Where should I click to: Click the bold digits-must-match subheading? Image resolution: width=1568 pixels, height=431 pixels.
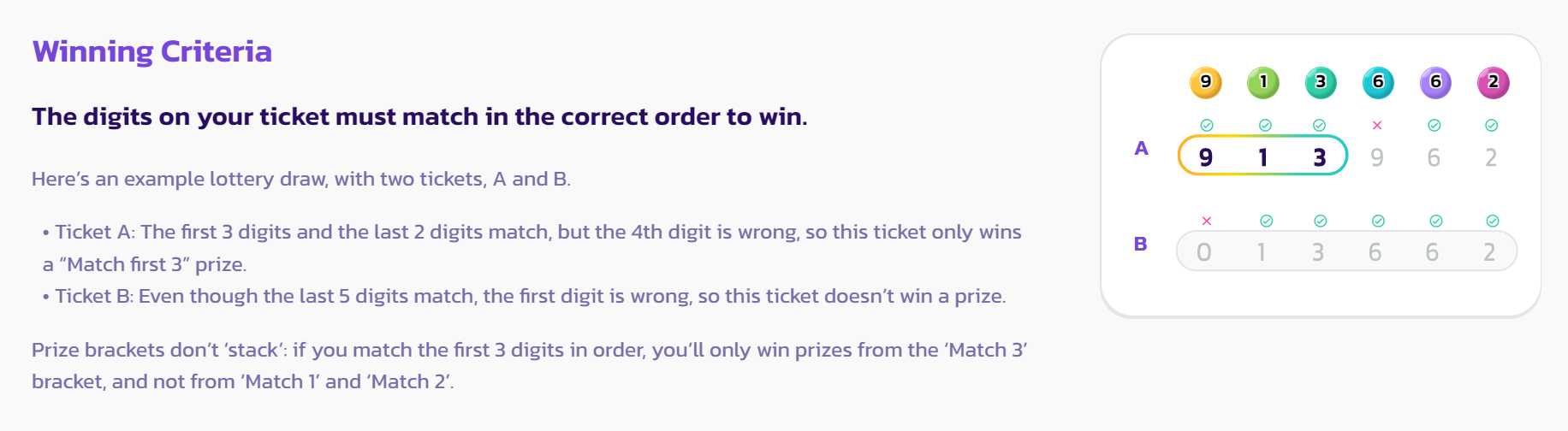click(x=419, y=116)
